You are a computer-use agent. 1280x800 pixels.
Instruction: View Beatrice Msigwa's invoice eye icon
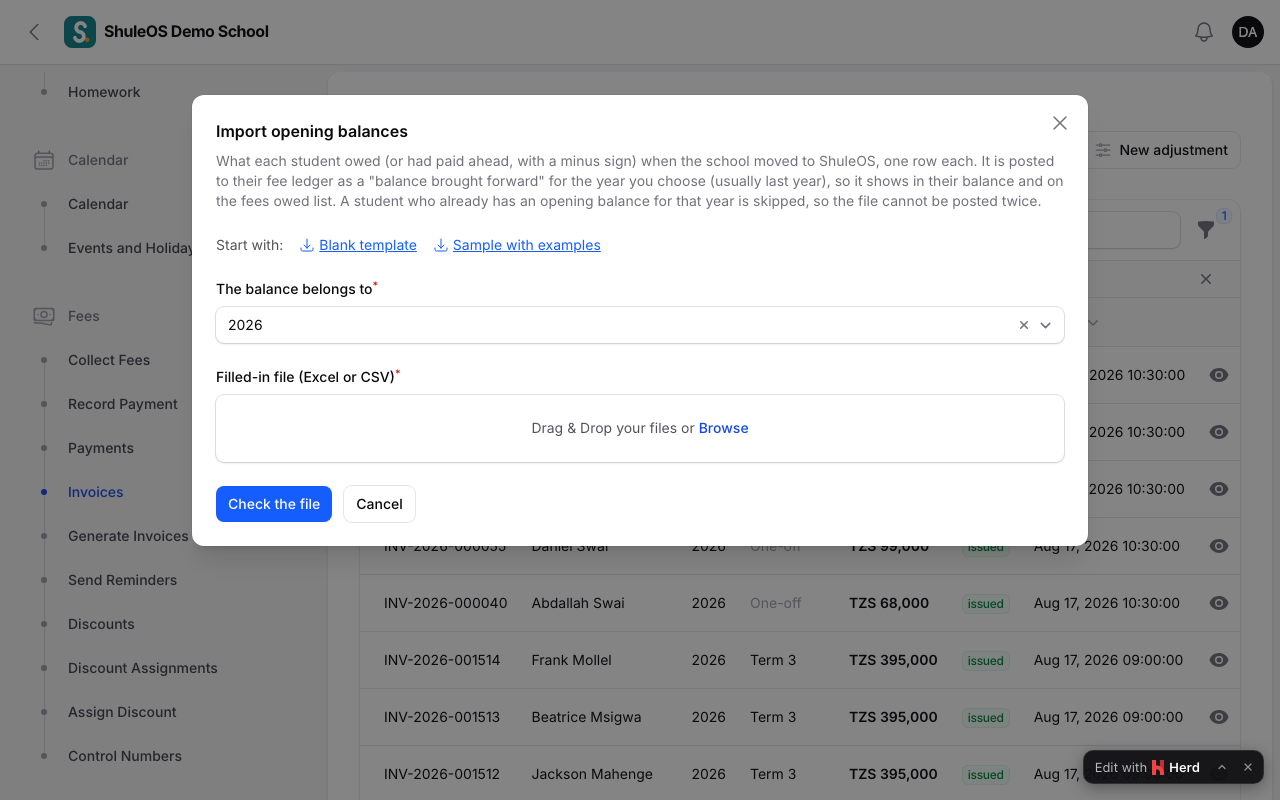[x=1218, y=717]
